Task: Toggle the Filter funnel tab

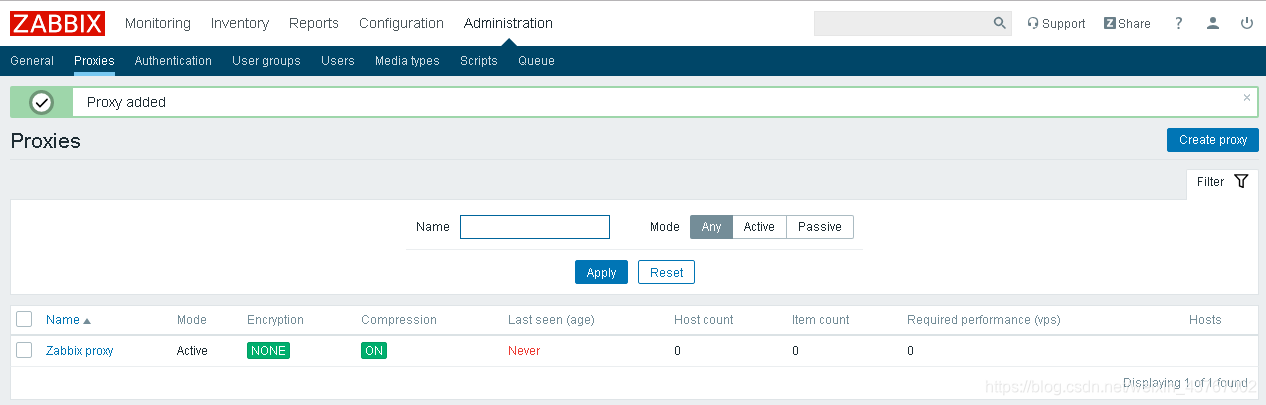Action: click(1222, 182)
